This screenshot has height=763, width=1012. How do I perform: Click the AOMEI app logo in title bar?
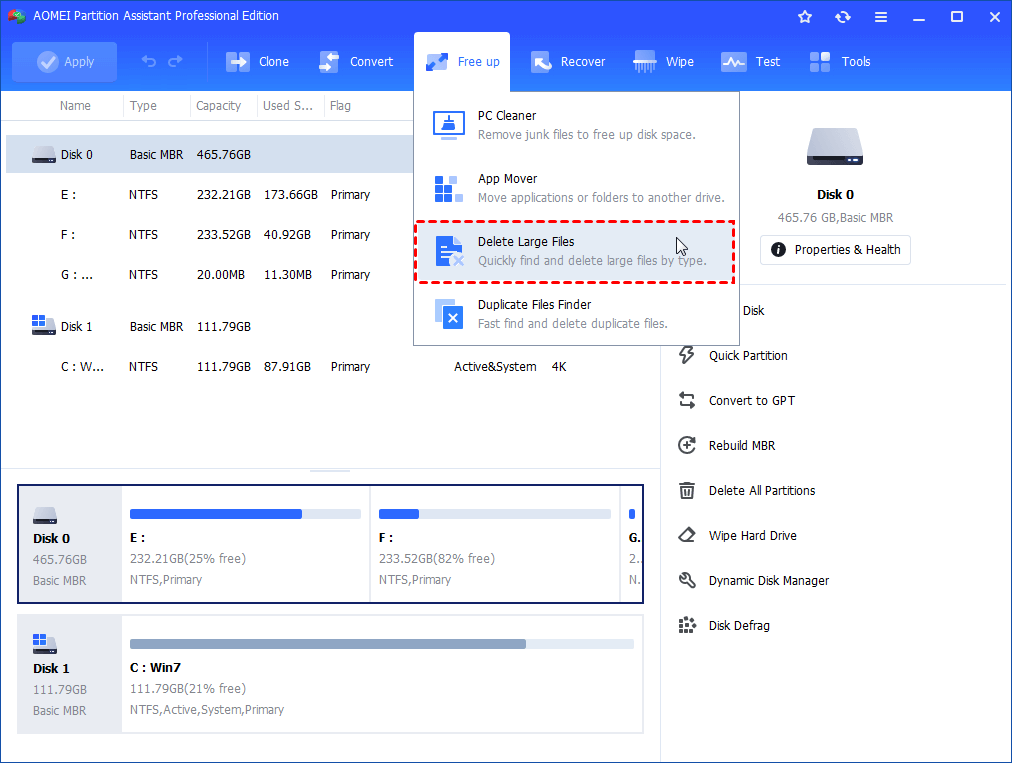17,15
